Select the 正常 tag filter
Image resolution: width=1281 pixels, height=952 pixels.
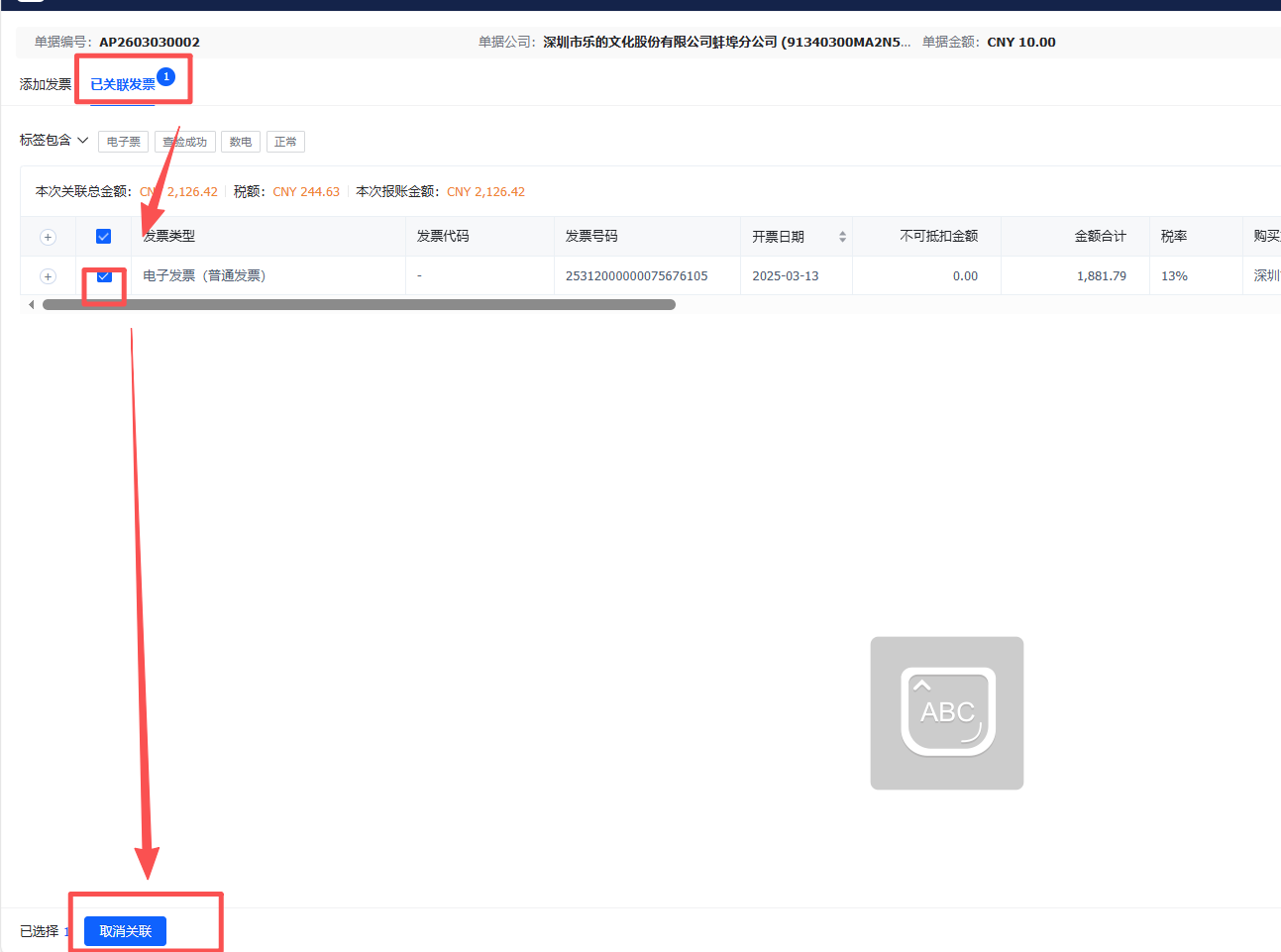(x=285, y=142)
